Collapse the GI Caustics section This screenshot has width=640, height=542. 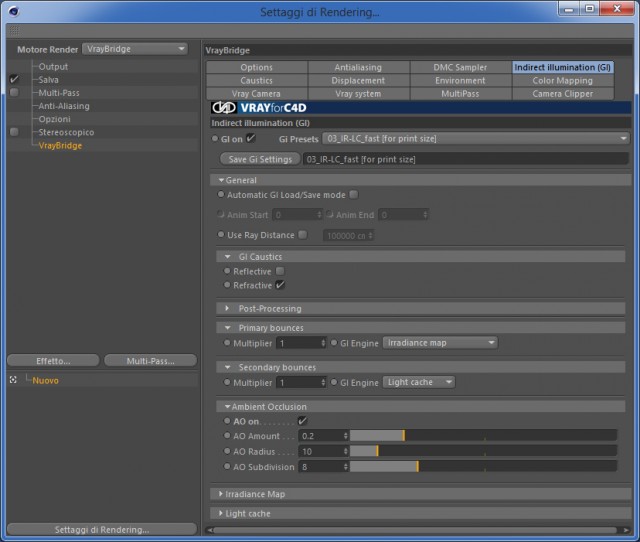pos(228,257)
